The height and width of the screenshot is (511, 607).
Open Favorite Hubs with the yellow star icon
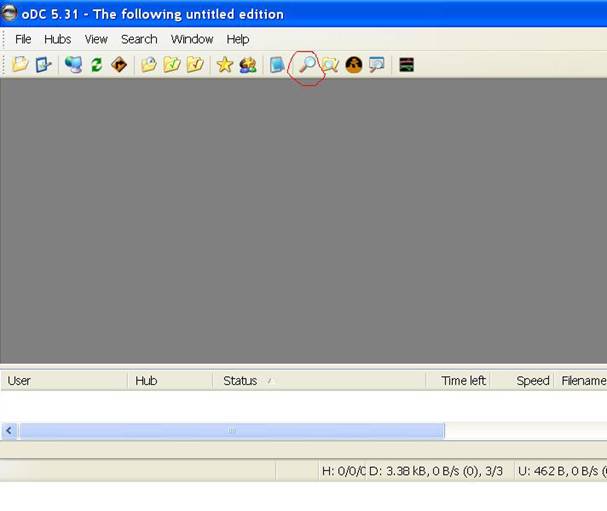pyautogui.click(x=225, y=65)
